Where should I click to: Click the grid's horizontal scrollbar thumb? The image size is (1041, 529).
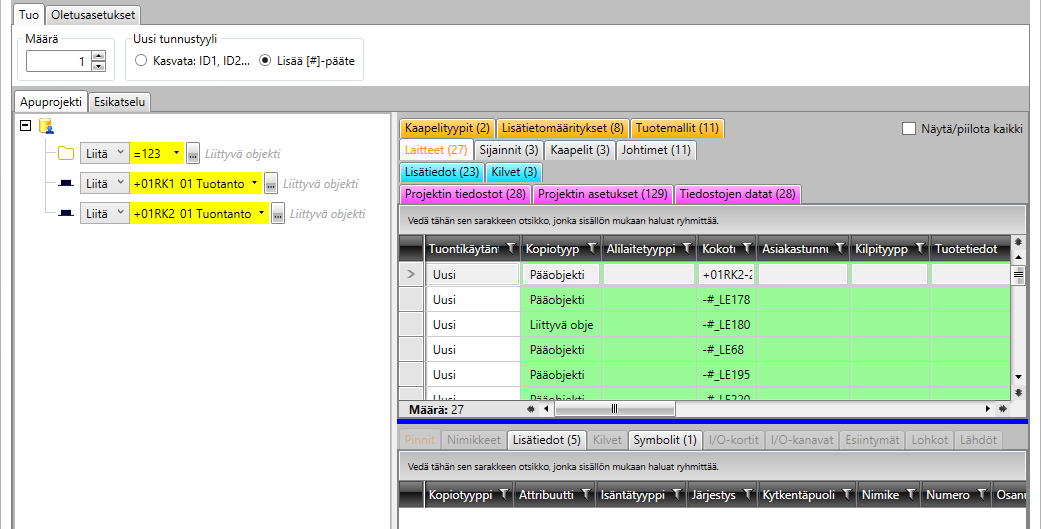pyautogui.click(x=614, y=409)
